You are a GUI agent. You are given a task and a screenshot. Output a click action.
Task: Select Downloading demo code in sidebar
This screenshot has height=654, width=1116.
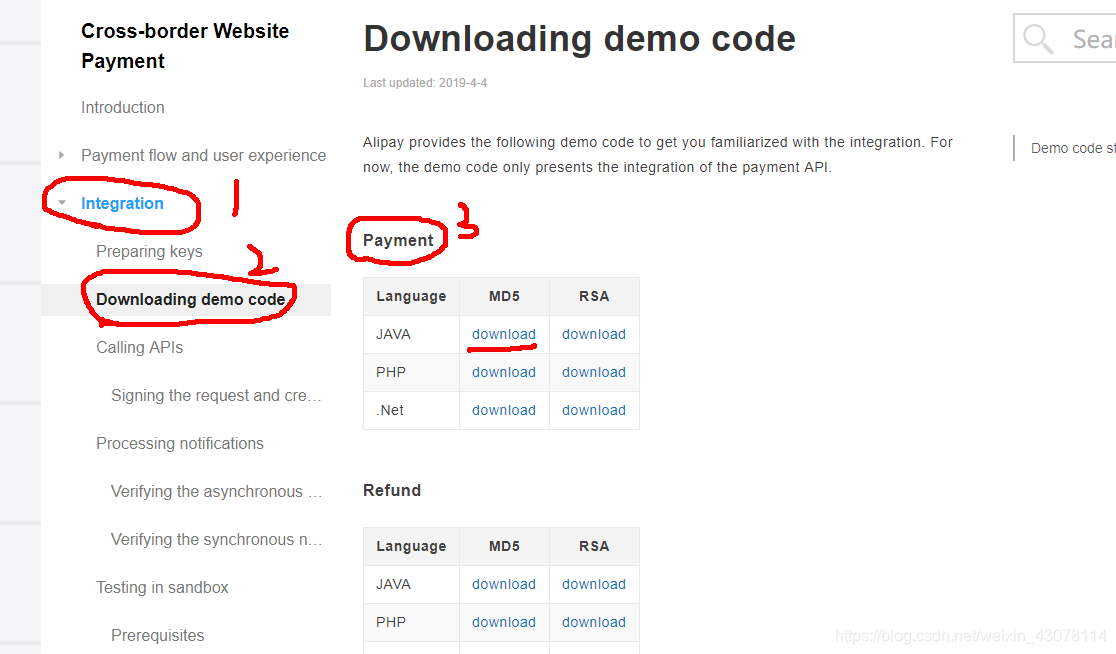coord(191,300)
